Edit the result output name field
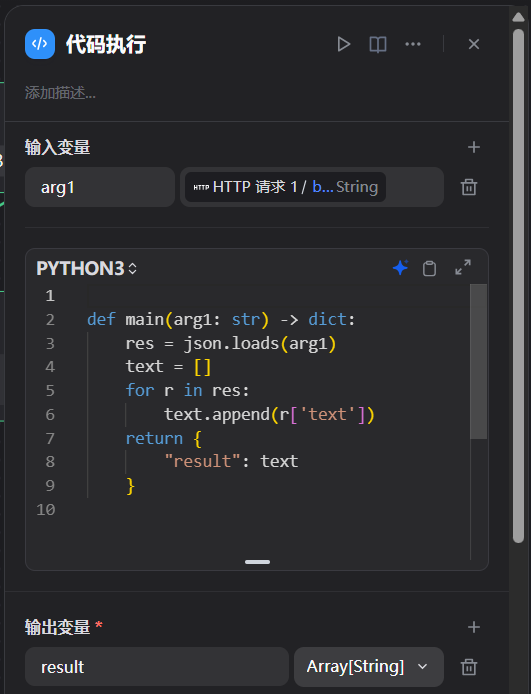This screenshot has height=694, width=531. 157,667
